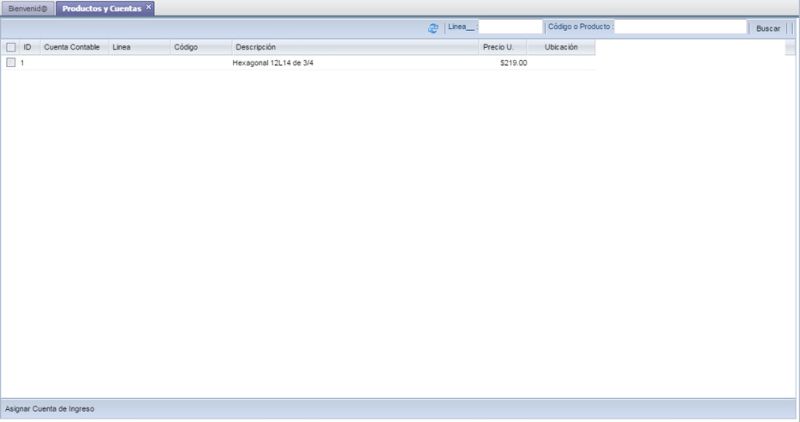The image size is (800, 422).
Task: Close the Productos y Cuentas tab
Action: (149, 7)
